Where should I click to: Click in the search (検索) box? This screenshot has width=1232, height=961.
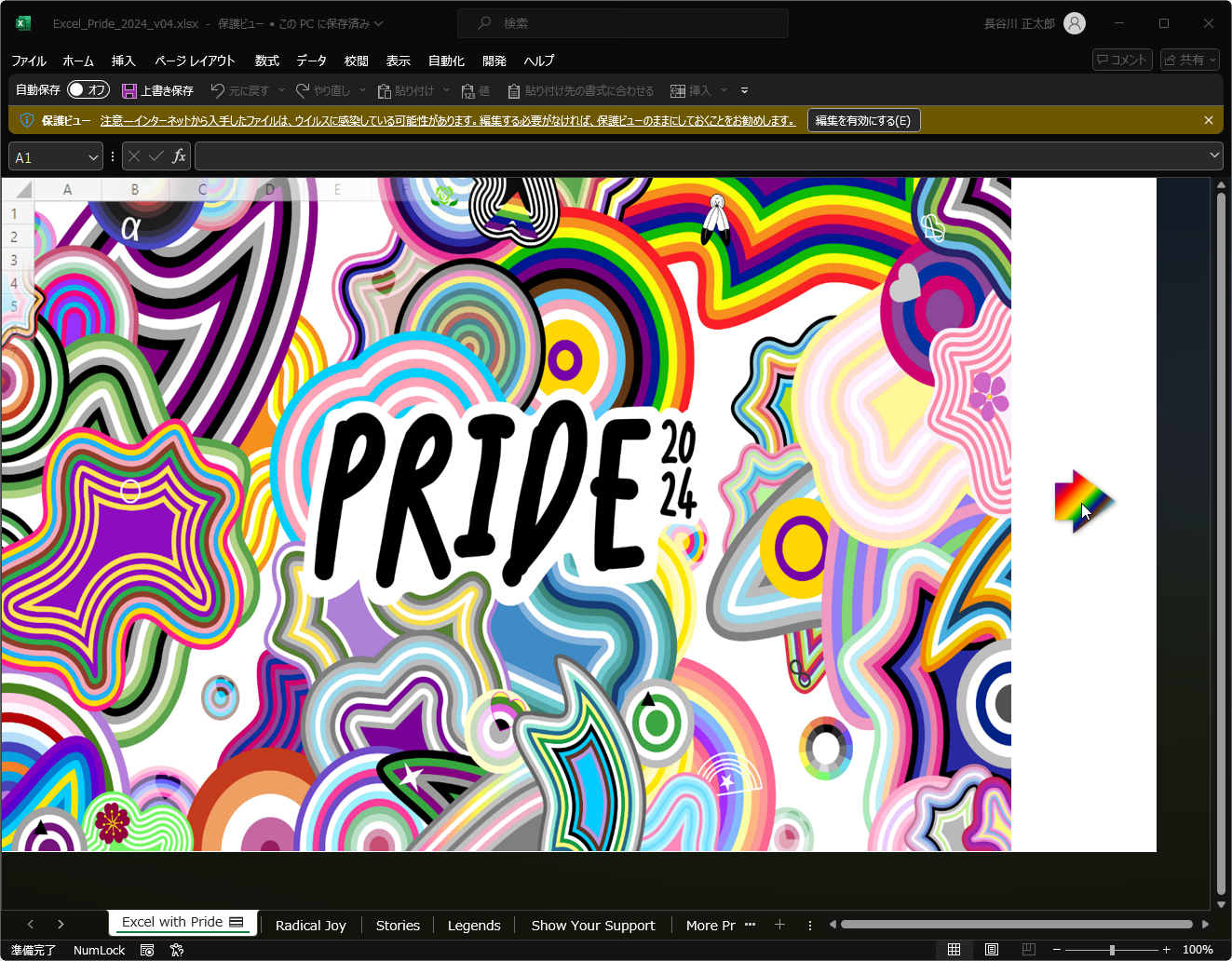pyautogui.click(x=622, y=23)
